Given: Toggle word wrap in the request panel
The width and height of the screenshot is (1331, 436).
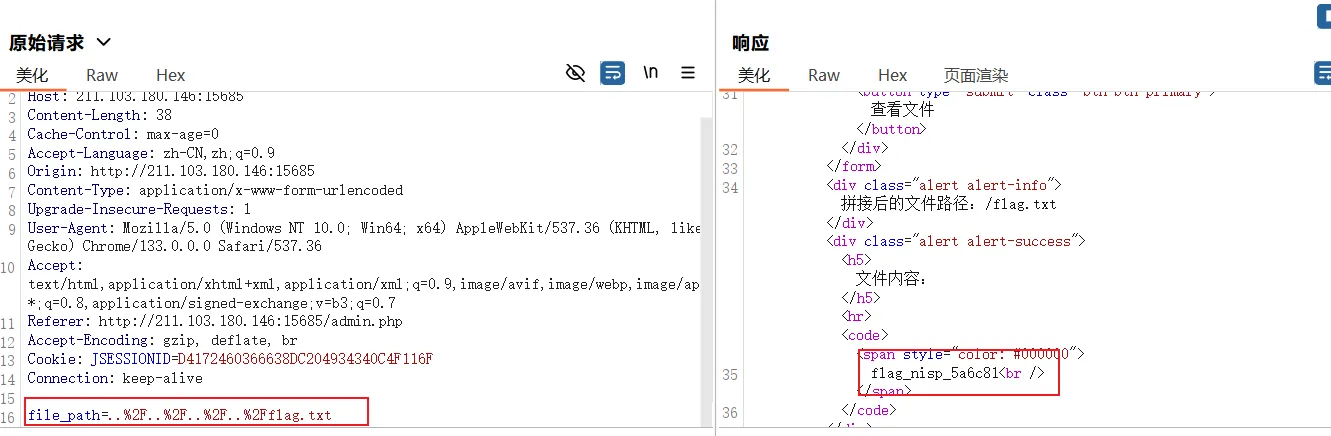Looking at the screenshot, I should [x=612, y=73].
